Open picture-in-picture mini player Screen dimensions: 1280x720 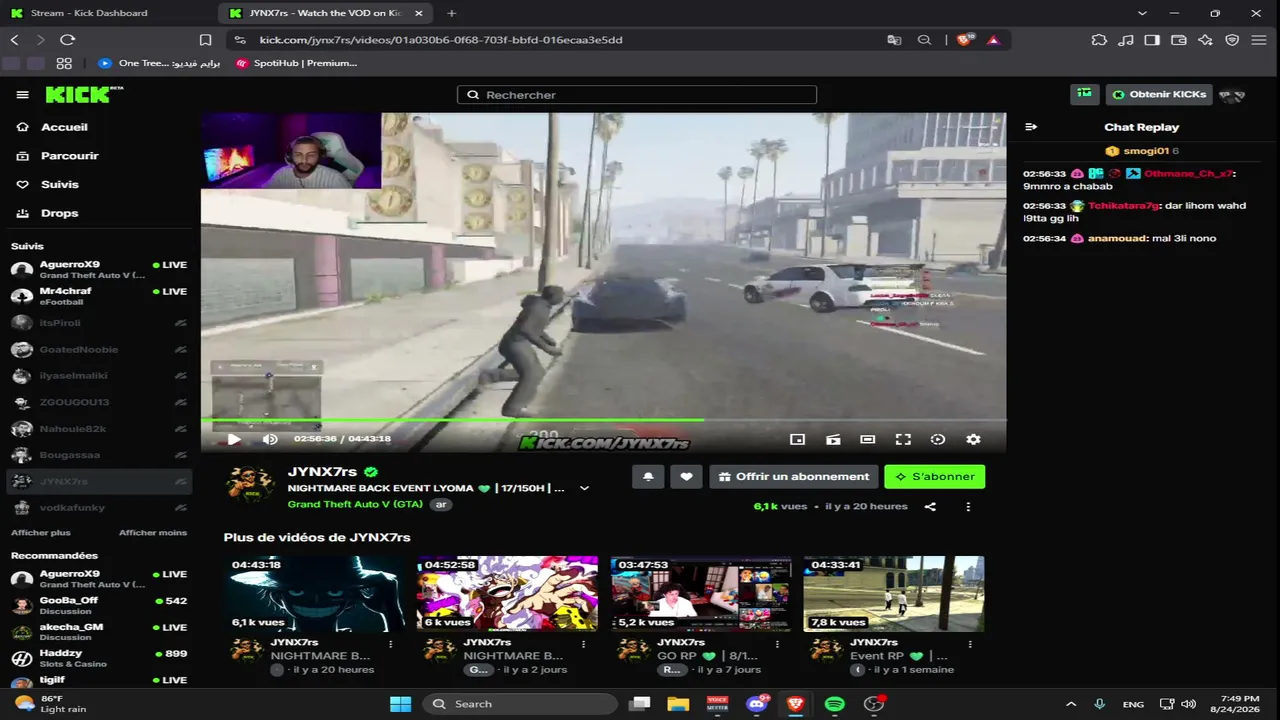click(797, 439)
